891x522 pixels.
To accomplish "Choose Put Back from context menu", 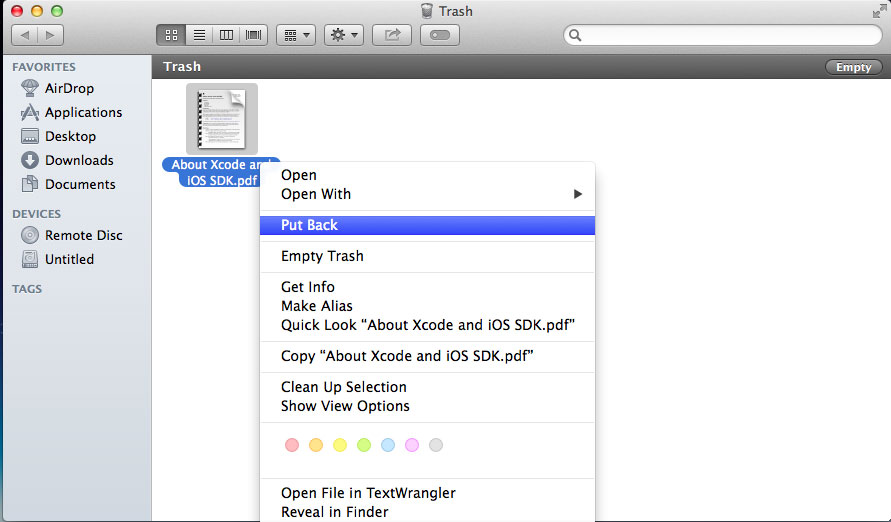I will pos(309,225).
